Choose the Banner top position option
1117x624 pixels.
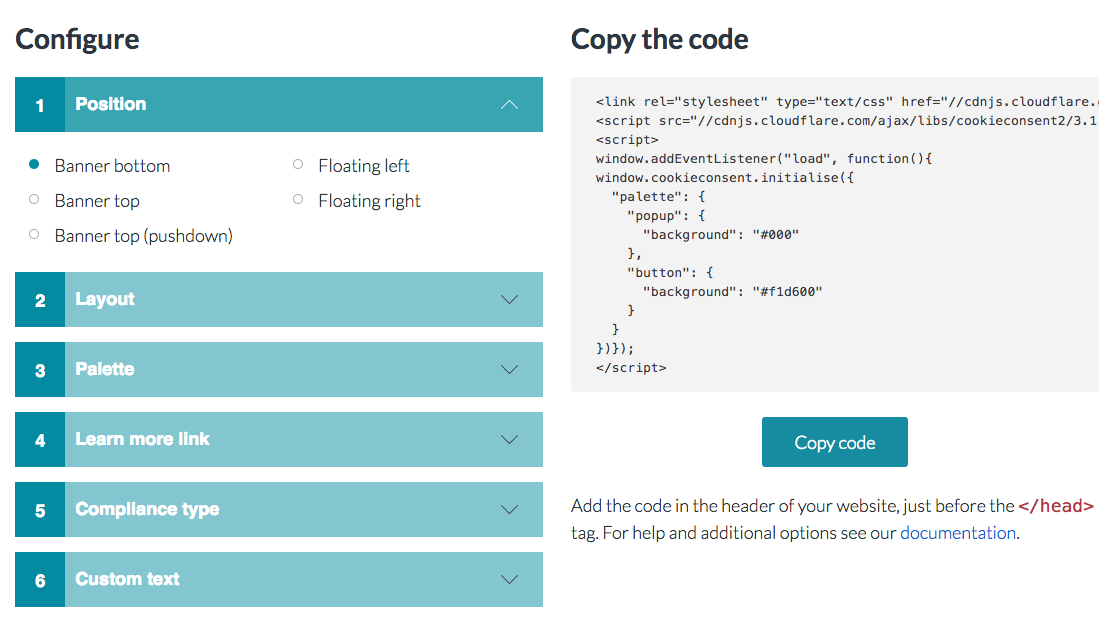(33, 199)
